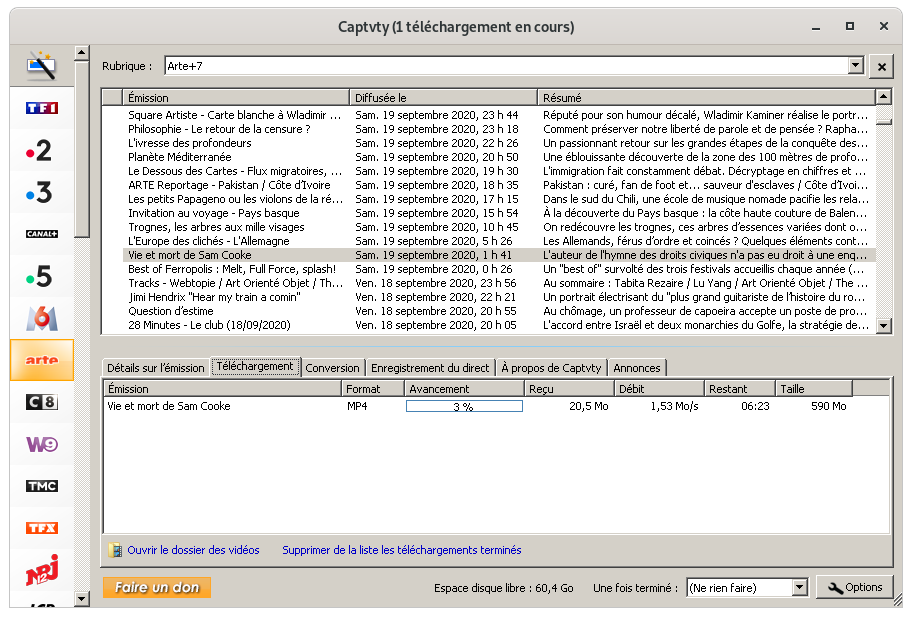This screenshot has width=912, height=617.
Task: Select the France 5 channel
Action: (41, 276)
